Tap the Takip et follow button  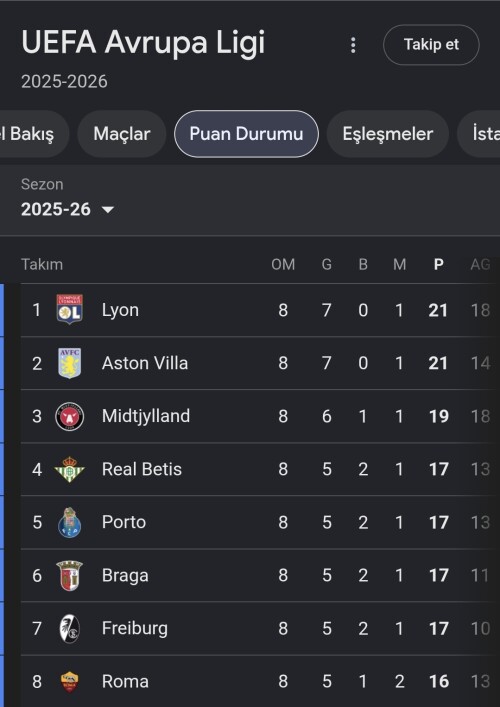pyautogui.click(x=431, y=45)
